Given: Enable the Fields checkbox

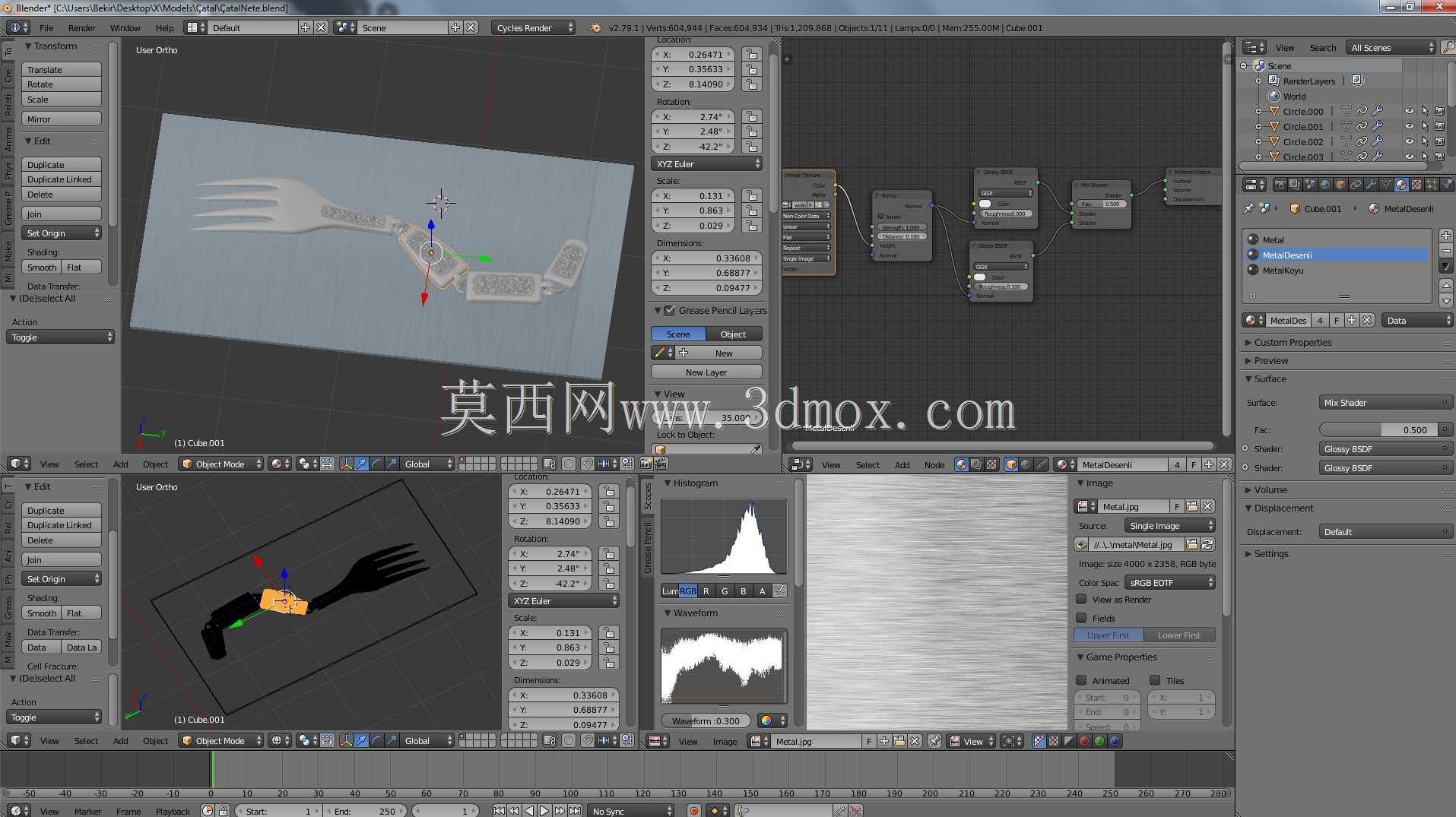Looking at the screenshot, I should pyautogui.click(x=1081, y=618).
